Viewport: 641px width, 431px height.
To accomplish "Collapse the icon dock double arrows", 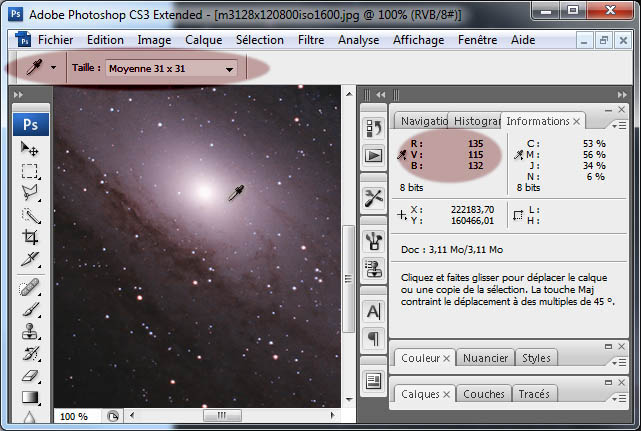I will pyautogui.click(x=381, y=95).
